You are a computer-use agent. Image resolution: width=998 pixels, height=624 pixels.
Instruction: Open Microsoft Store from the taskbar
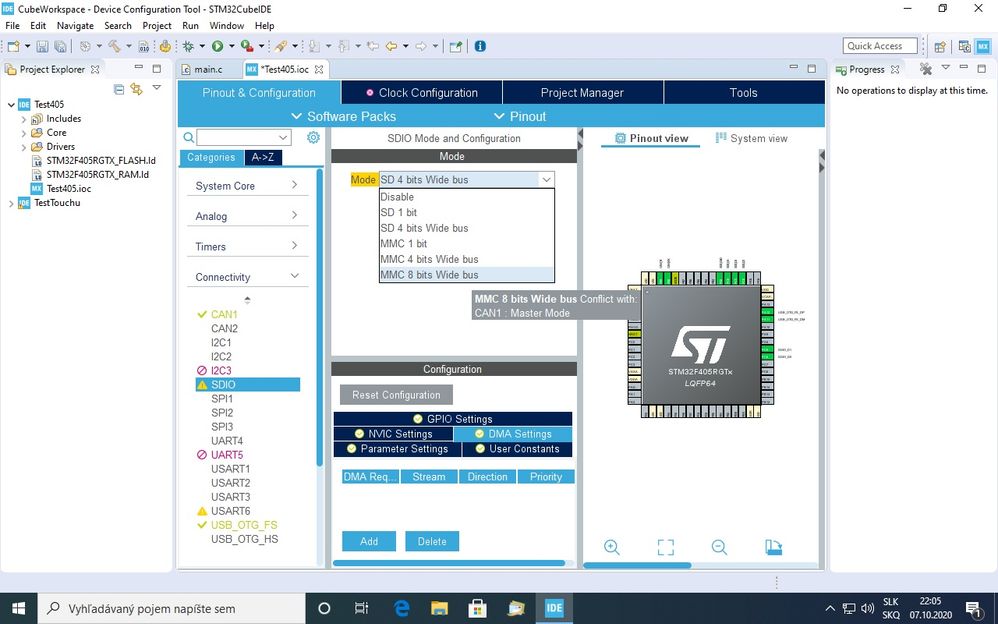(477, 608)
